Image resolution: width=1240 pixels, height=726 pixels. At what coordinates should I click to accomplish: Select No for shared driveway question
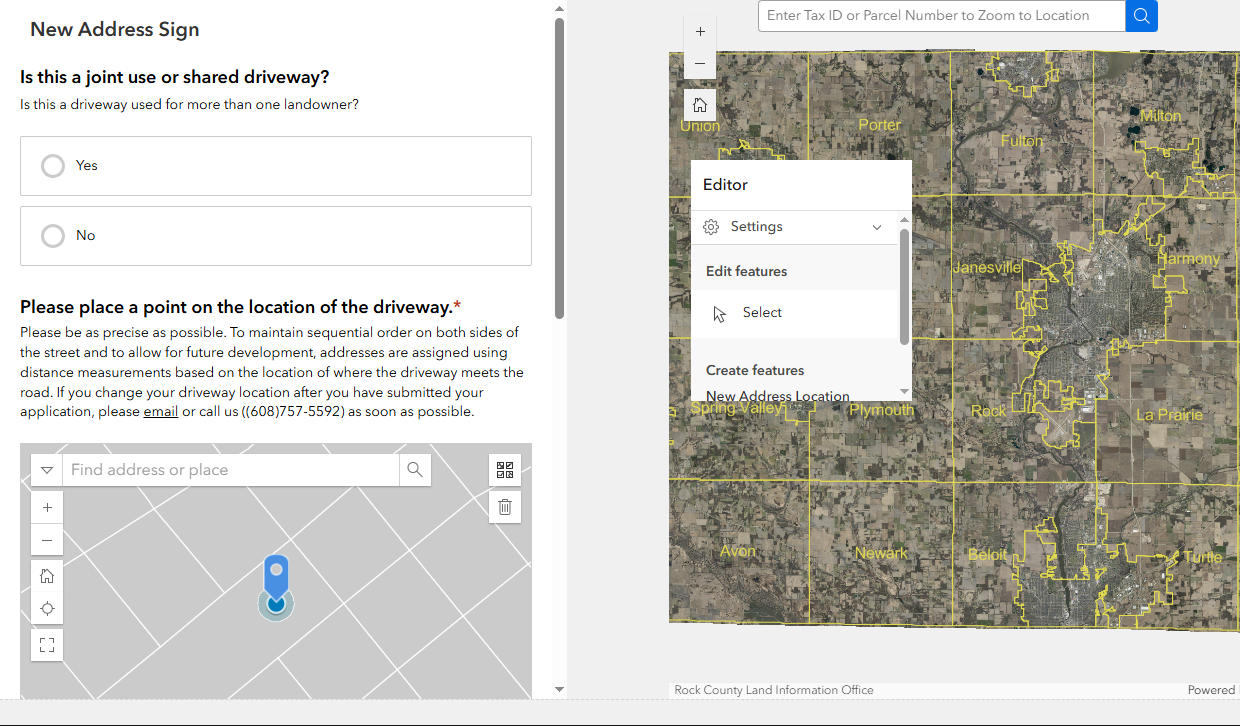coord(52,236)
